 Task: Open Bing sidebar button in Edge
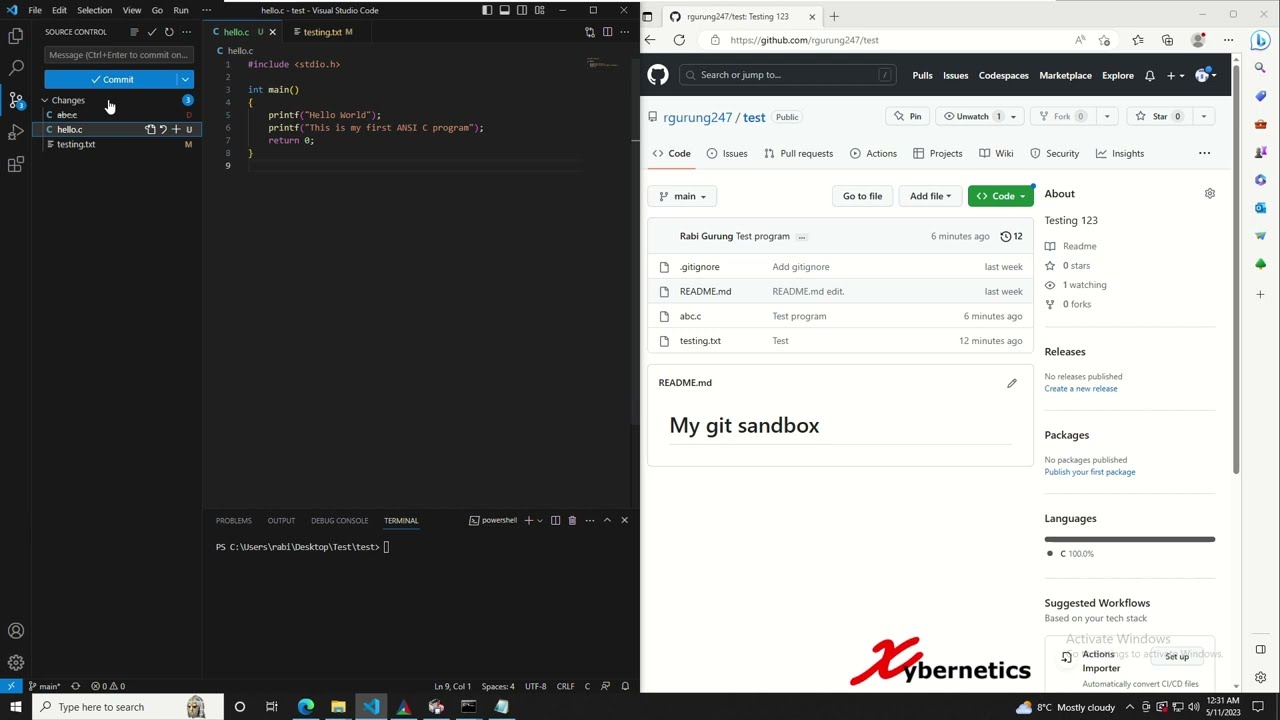coord(1260,40)
